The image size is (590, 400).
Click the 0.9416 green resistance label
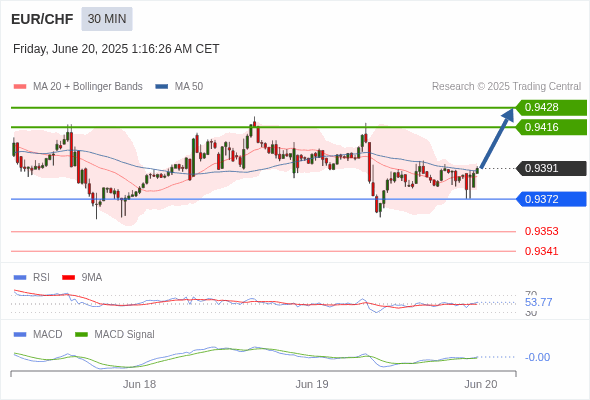point(551,127)
